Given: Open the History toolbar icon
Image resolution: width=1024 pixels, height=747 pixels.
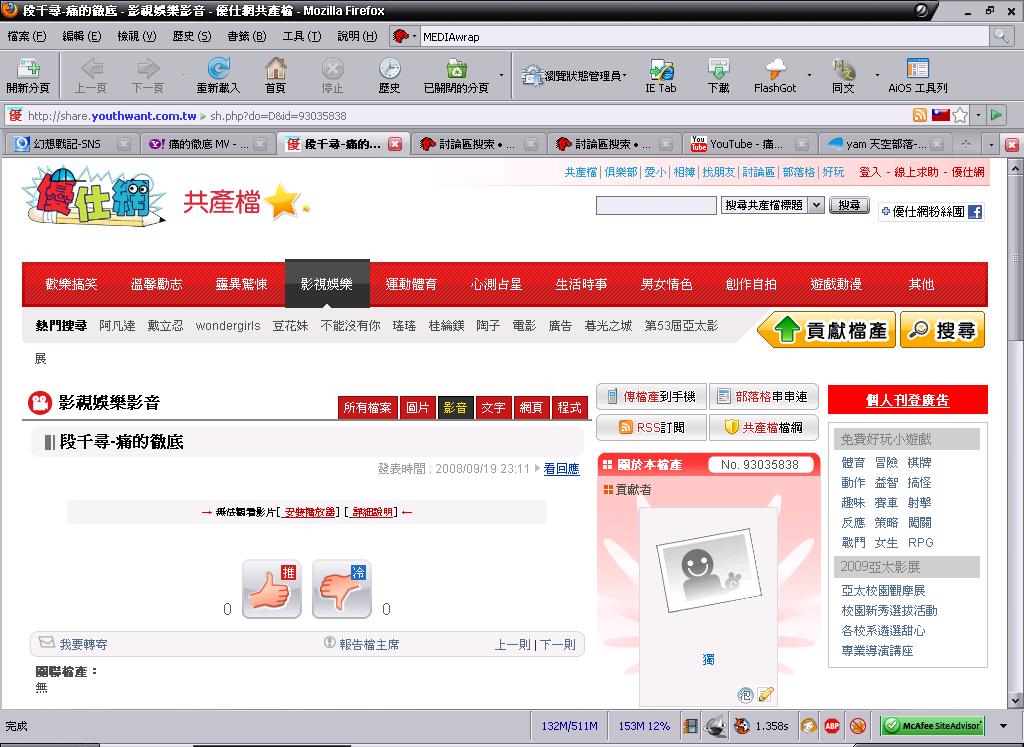Looking at the screenshot, I should coord(389,70).
